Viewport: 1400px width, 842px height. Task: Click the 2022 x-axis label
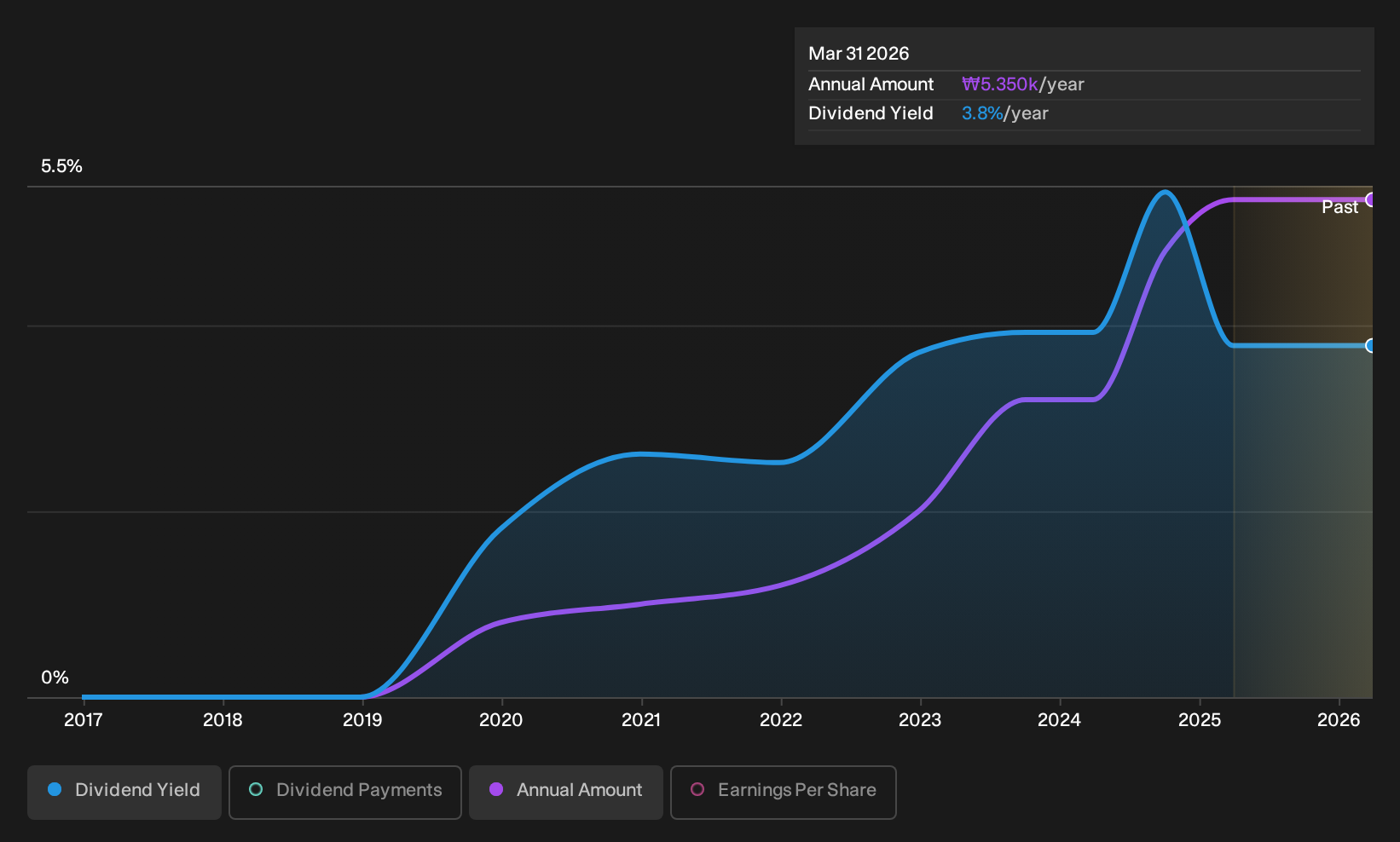781,720
